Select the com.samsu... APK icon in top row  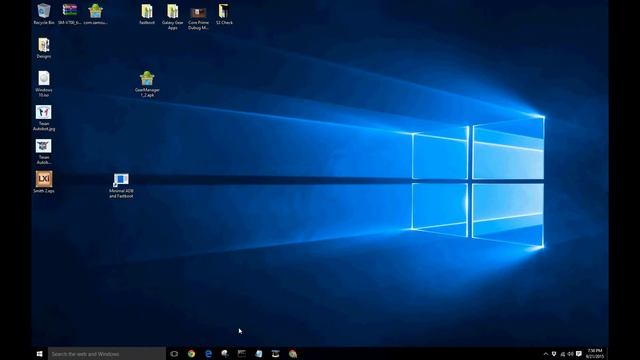(96, 14)
